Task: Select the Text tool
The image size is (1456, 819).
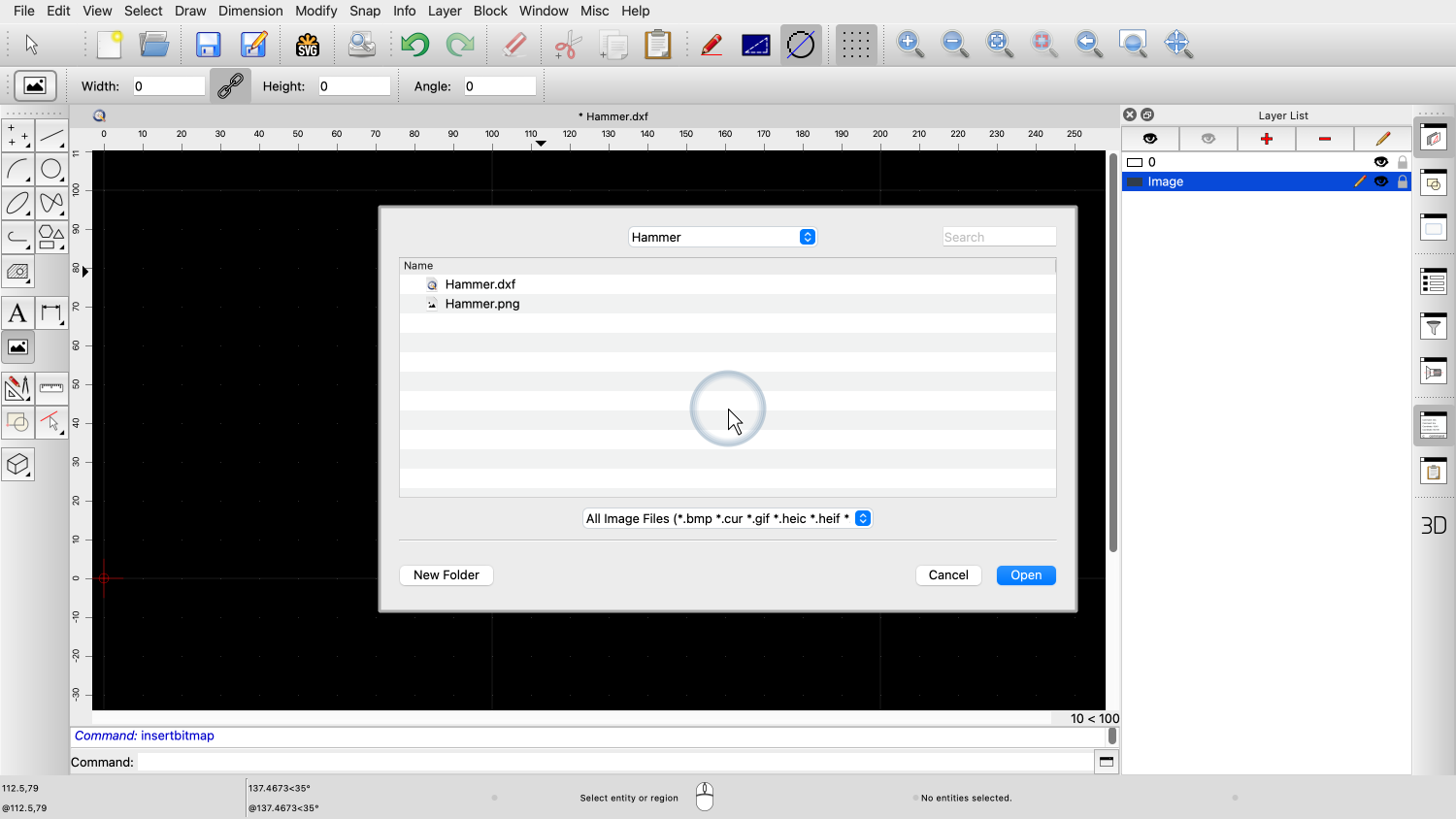Action: [17, 313]
